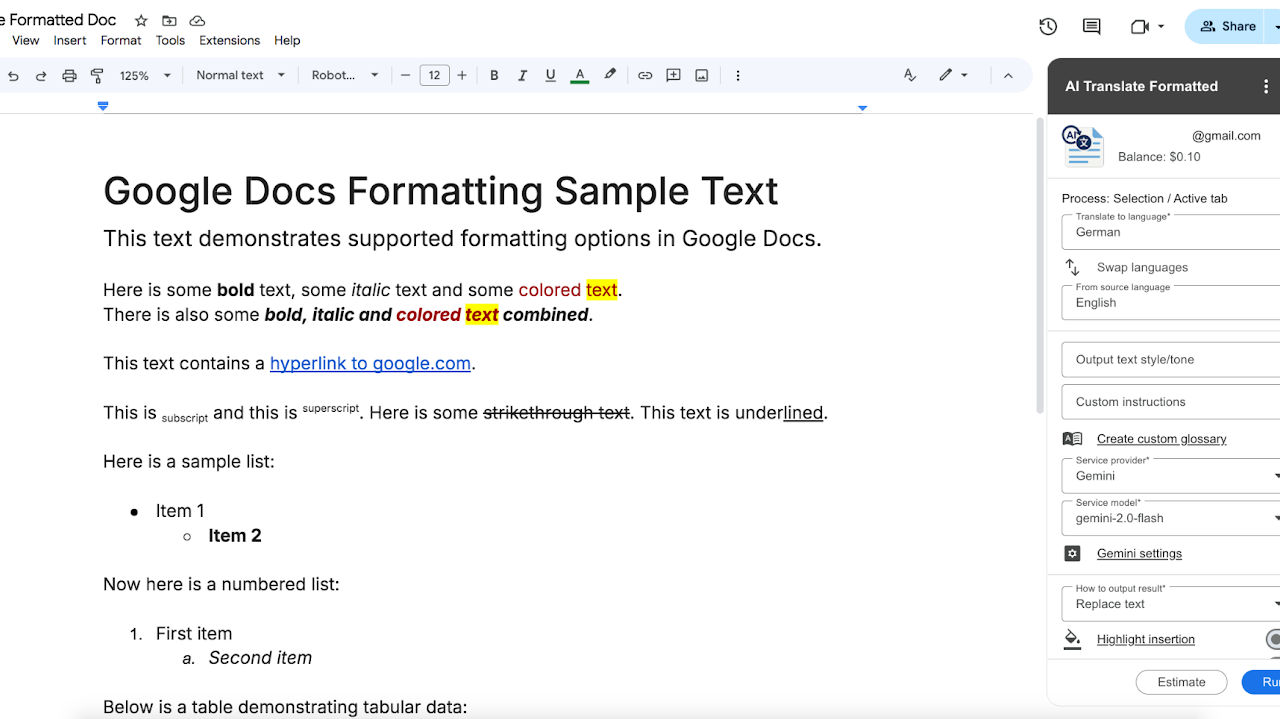Click the Highlight insertion paint bucket icon

point(1072,640)
